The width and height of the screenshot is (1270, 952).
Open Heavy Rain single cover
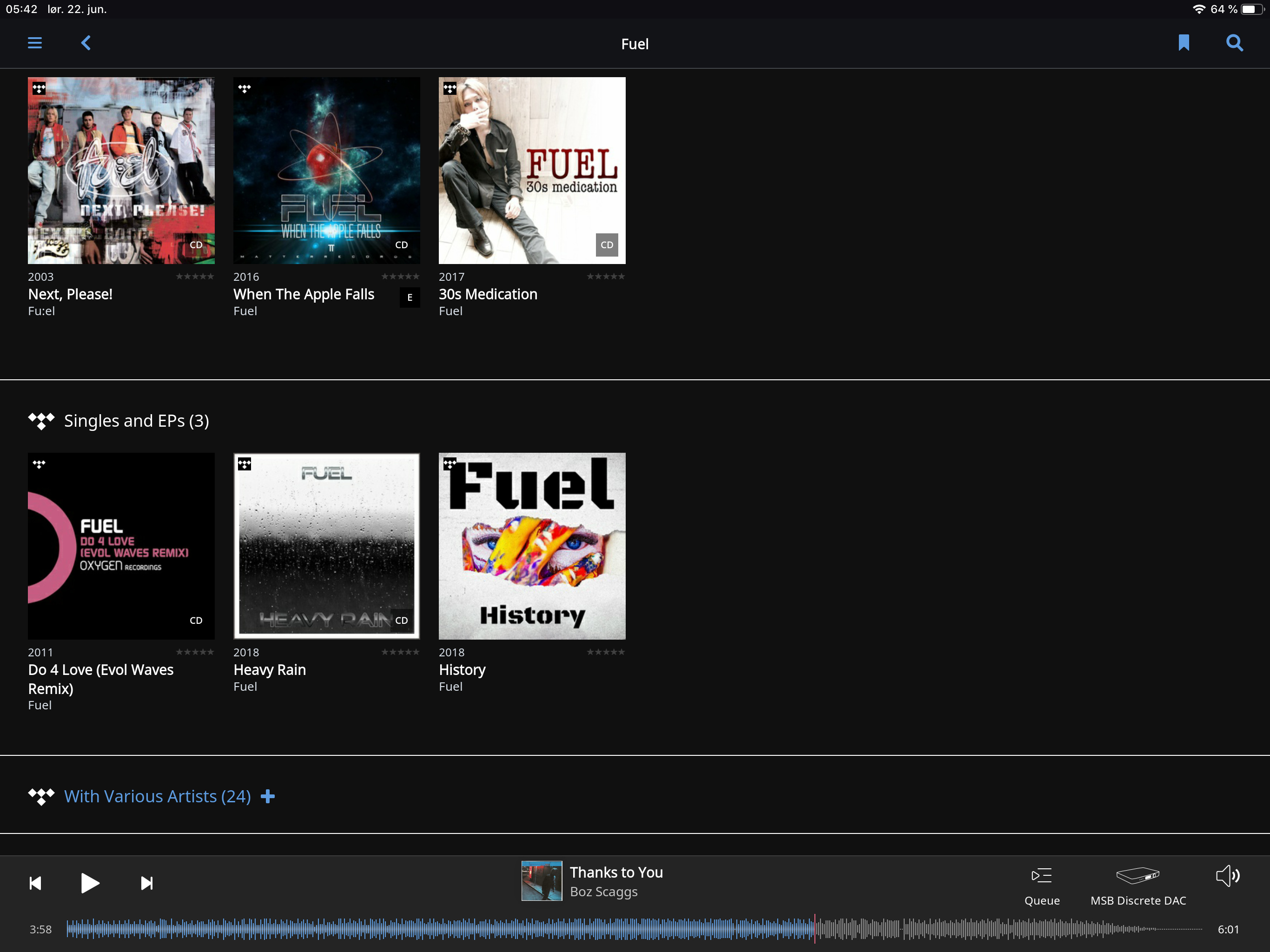pos(327,546)
